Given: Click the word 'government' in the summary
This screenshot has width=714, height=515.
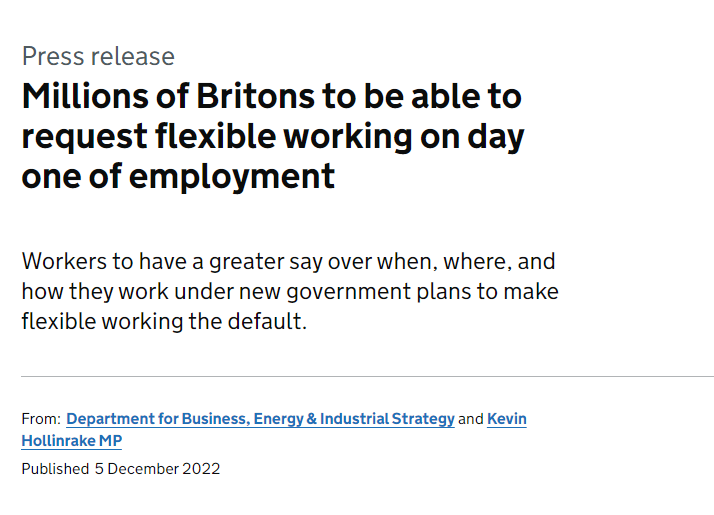Looking at the screenshot, I should click(349, 292).
